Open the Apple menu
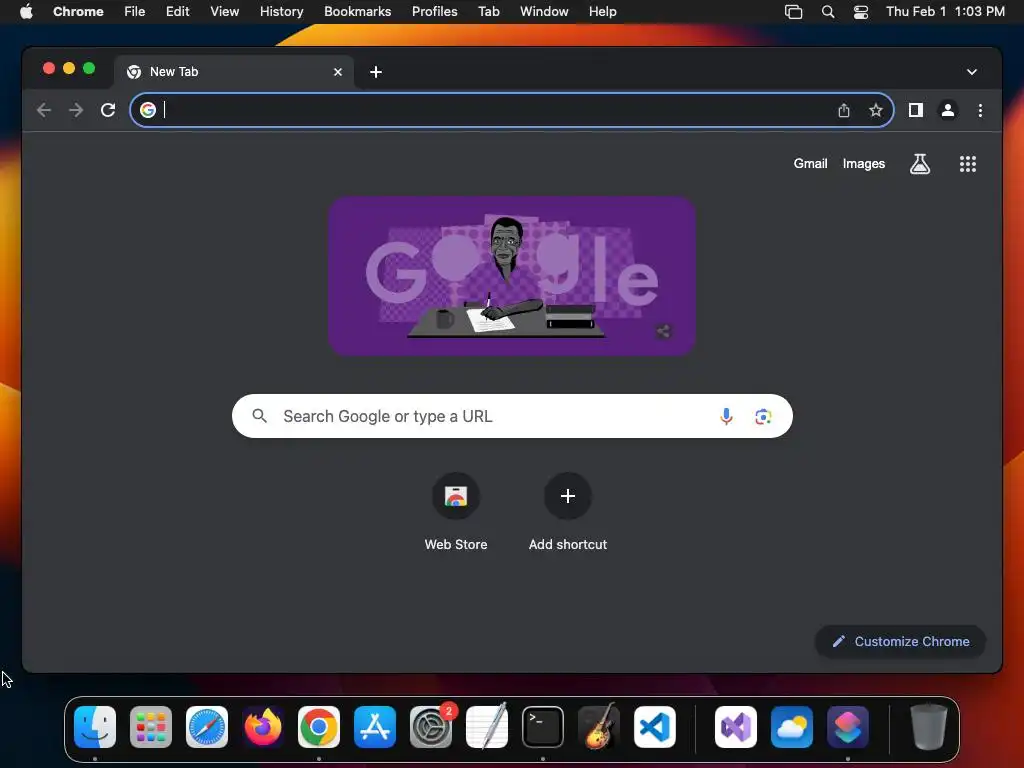The image size is (1024, 768). 26,12
